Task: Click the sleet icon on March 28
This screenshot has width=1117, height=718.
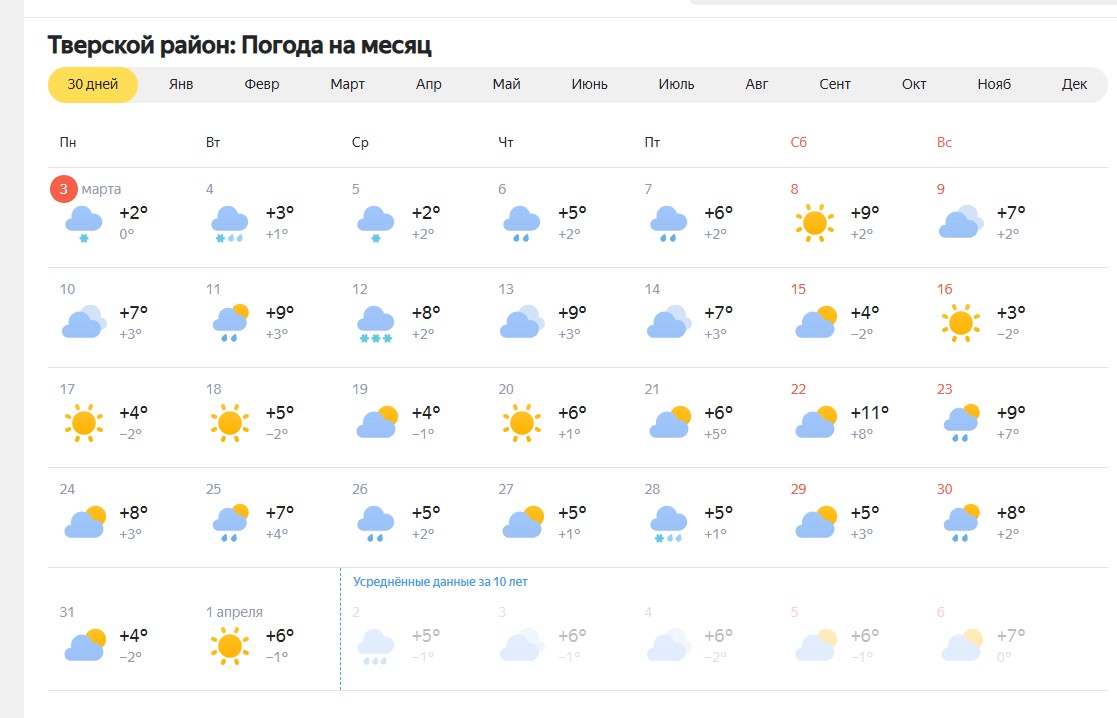Action: [x=668, y=523]
